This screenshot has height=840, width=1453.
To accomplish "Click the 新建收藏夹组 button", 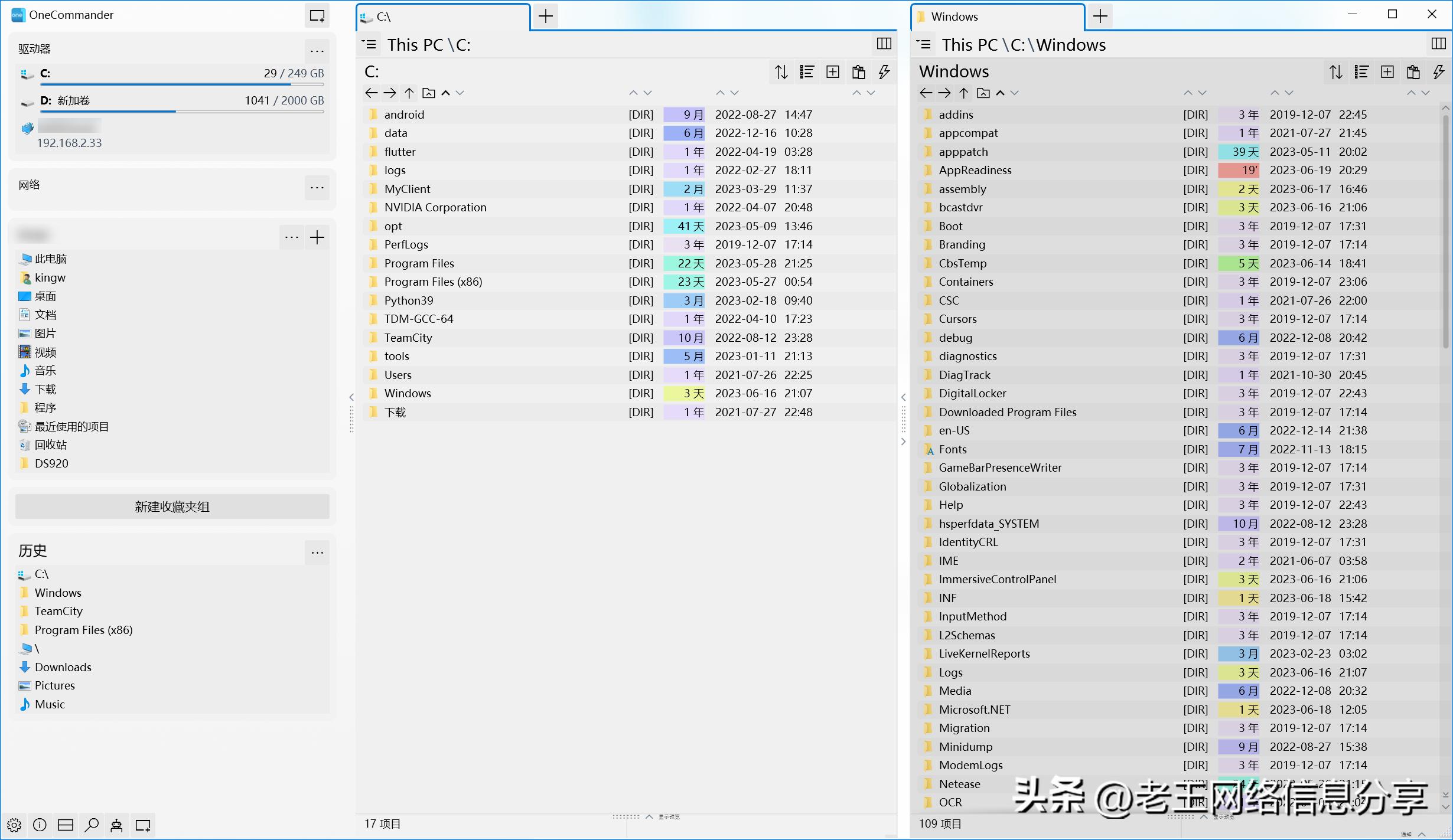I will [x=172, y=506].
